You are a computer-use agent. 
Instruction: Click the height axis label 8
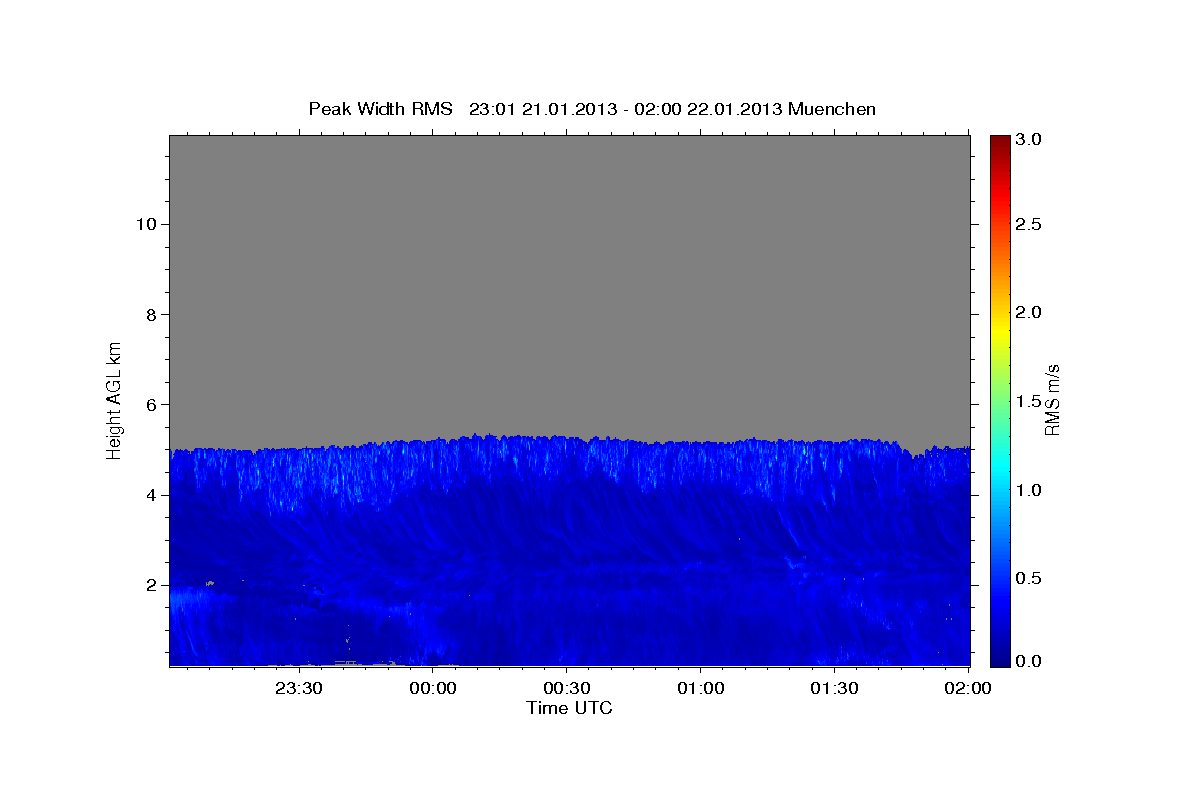pyautogui.click(x=151, y=314)
